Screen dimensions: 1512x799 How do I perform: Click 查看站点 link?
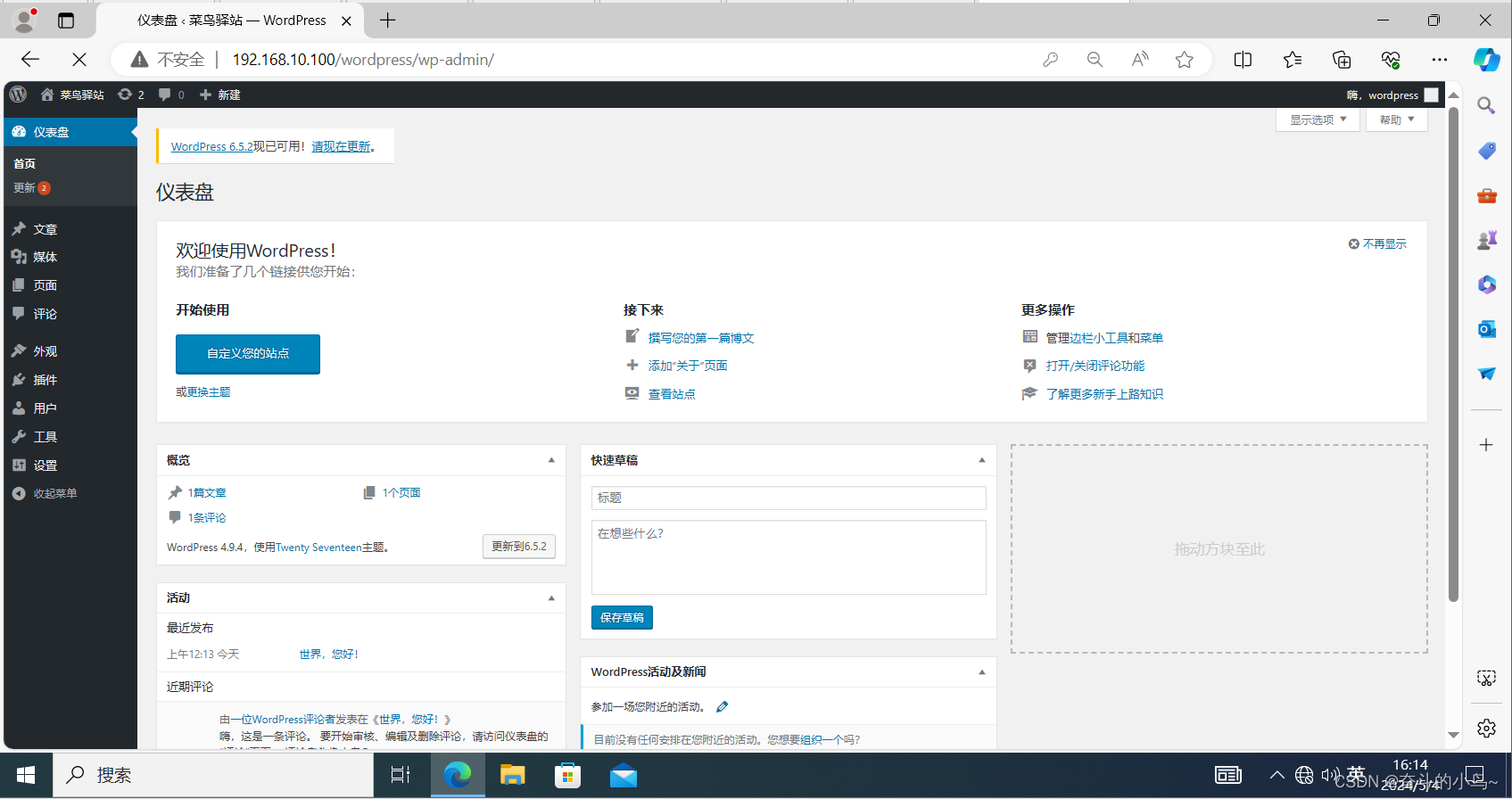click(672, 394)
